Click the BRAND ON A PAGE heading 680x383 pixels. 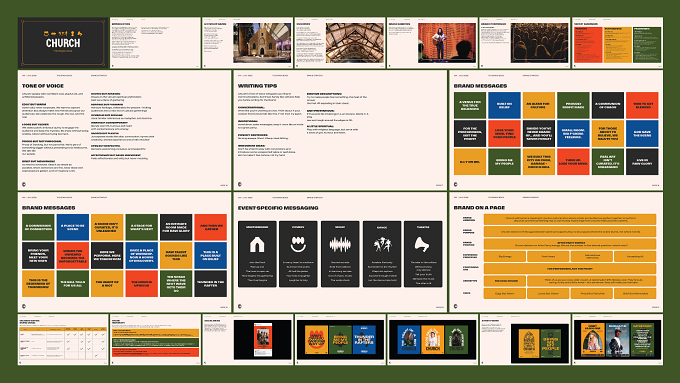tap(479, 208)
